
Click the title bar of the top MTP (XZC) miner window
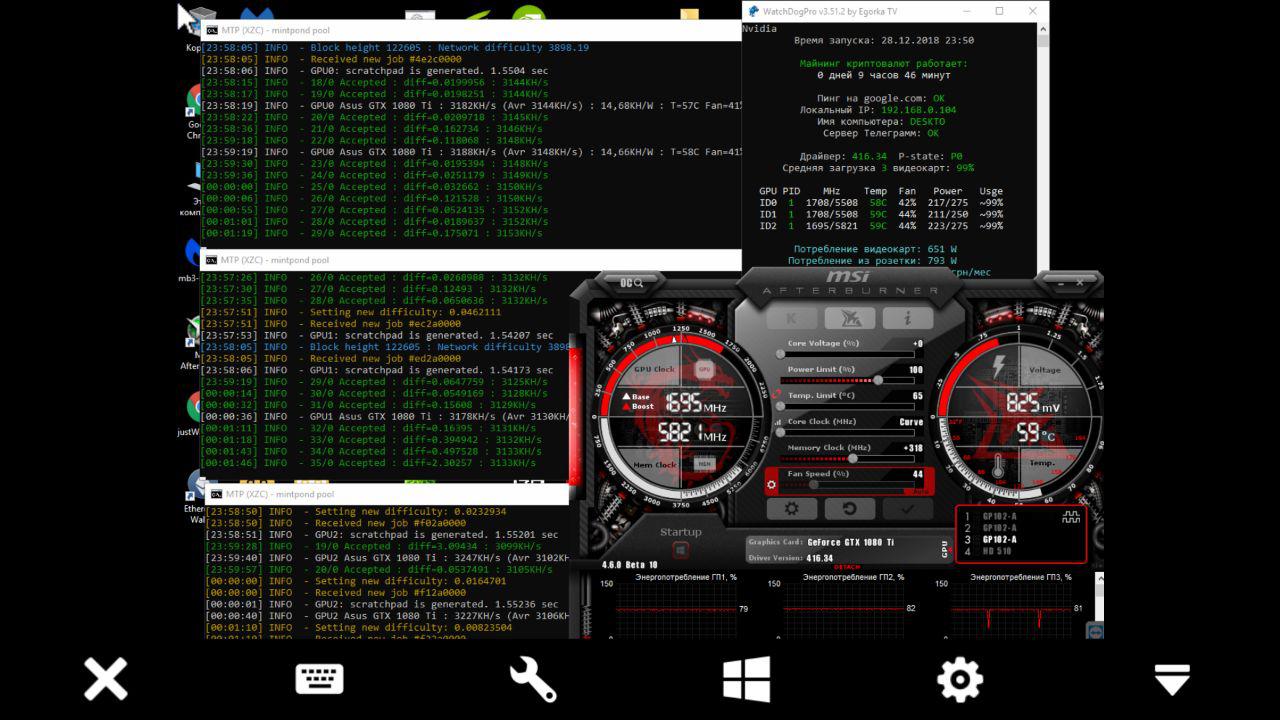[x=471, y=30]
